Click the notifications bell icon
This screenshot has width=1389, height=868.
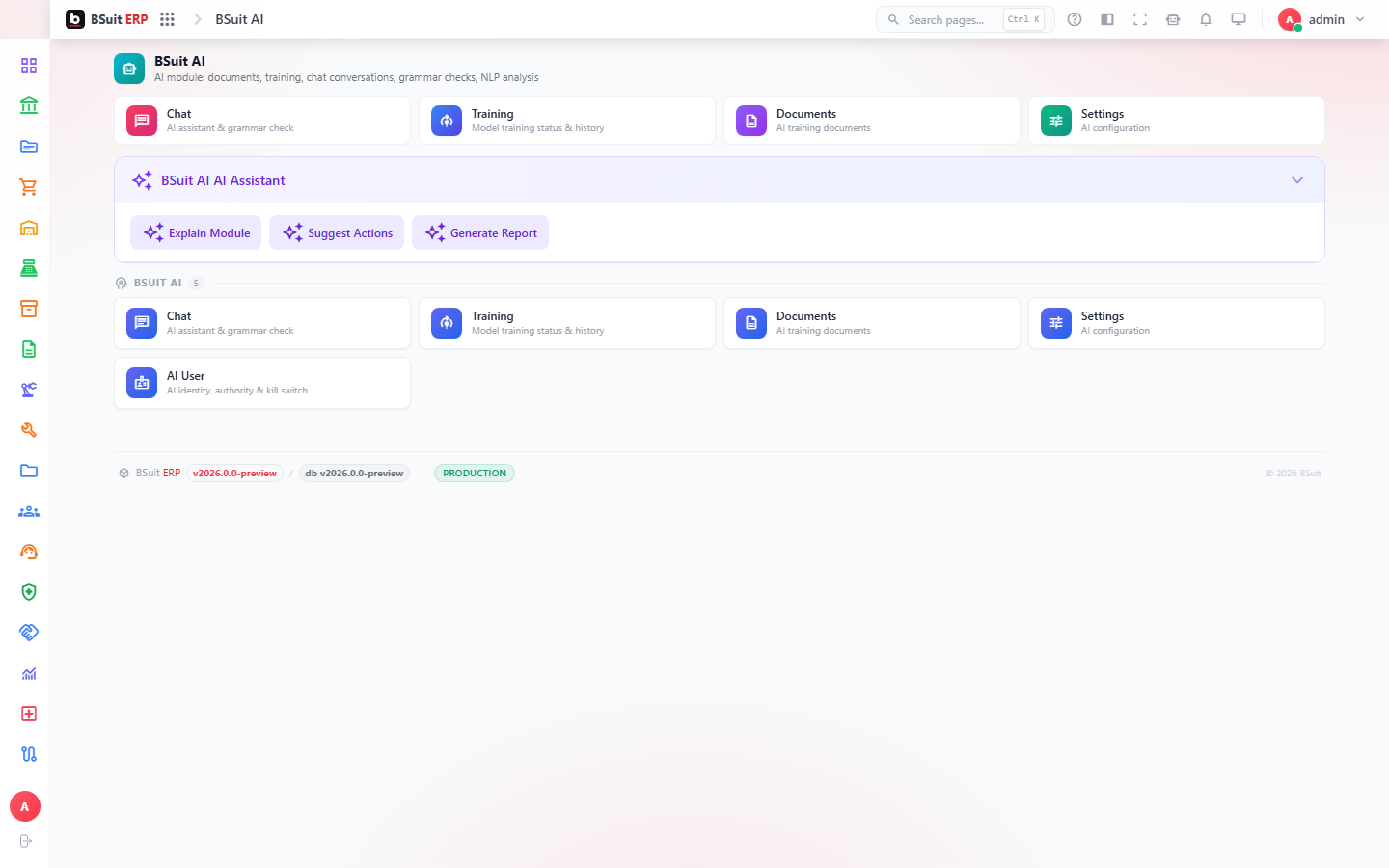1206,19
